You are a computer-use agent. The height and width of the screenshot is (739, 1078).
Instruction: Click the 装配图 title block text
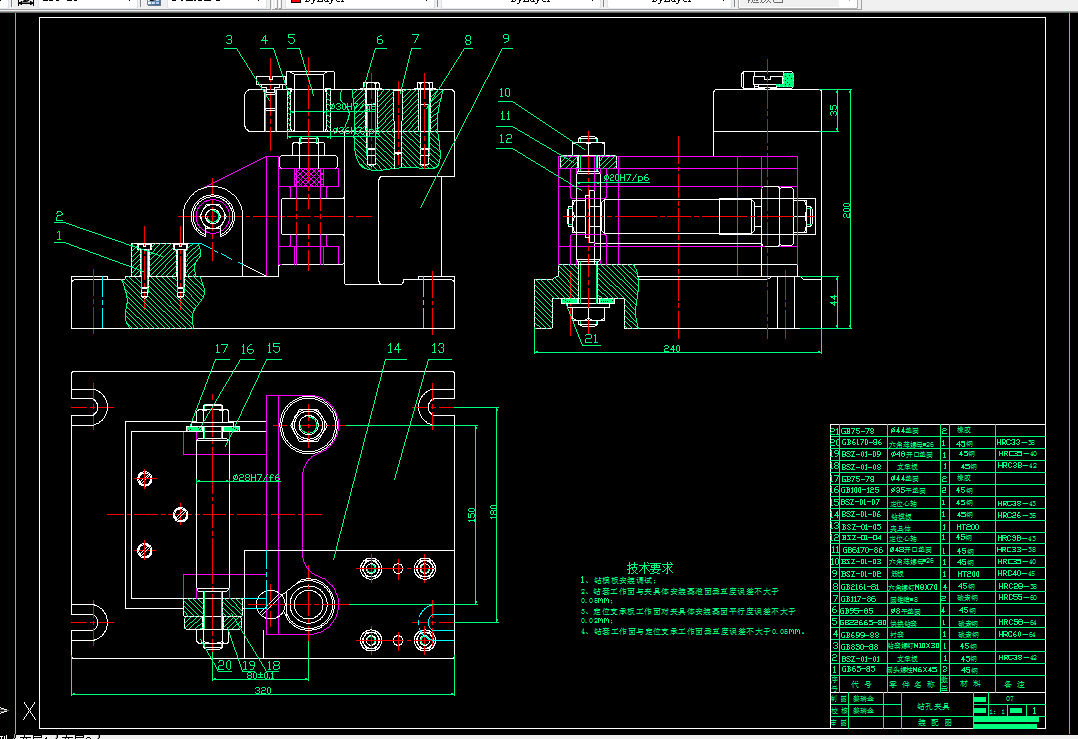click(x=935, y=723)
